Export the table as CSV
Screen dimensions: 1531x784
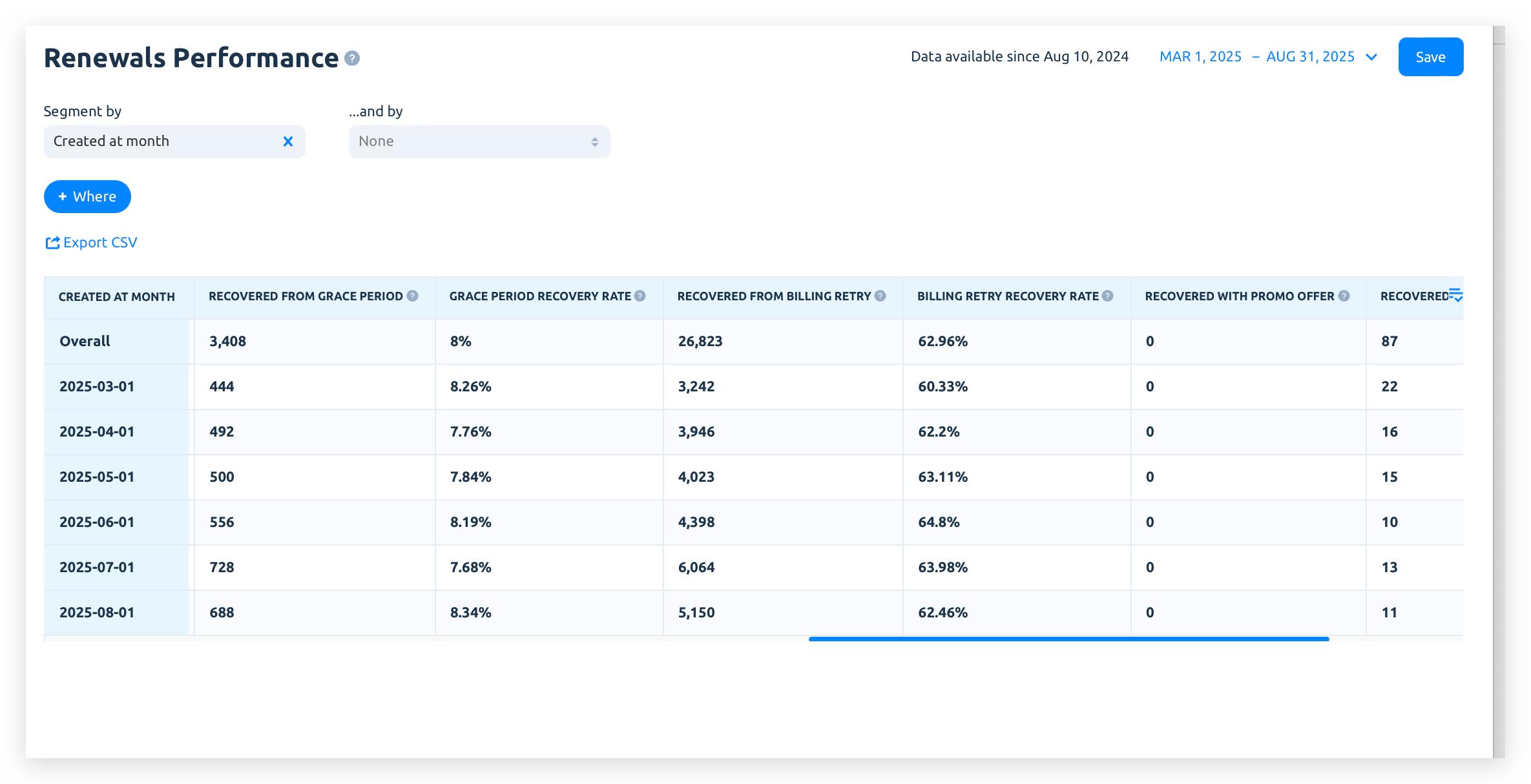91,243
